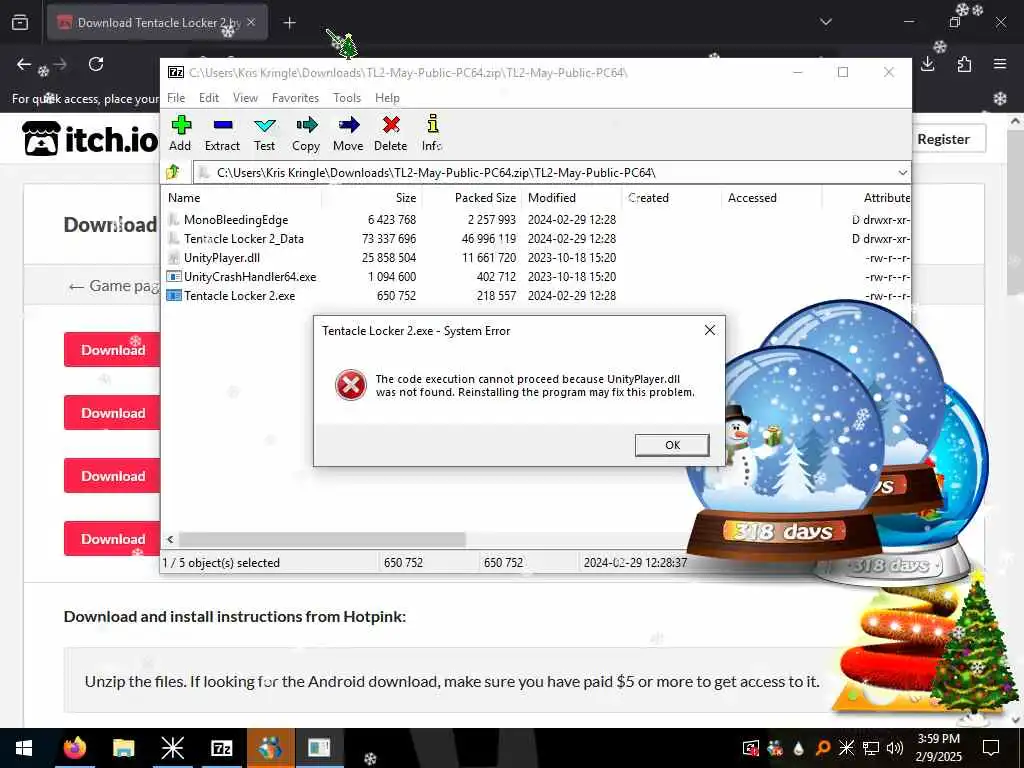Select the Copy toolbar icon
Screen dimensions: 1024x768
306,134
